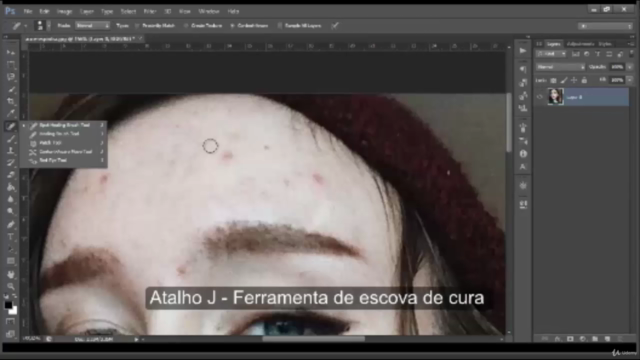Select the Dodge tool
Screen dimensions: 640x360
(x=11, y=212)
